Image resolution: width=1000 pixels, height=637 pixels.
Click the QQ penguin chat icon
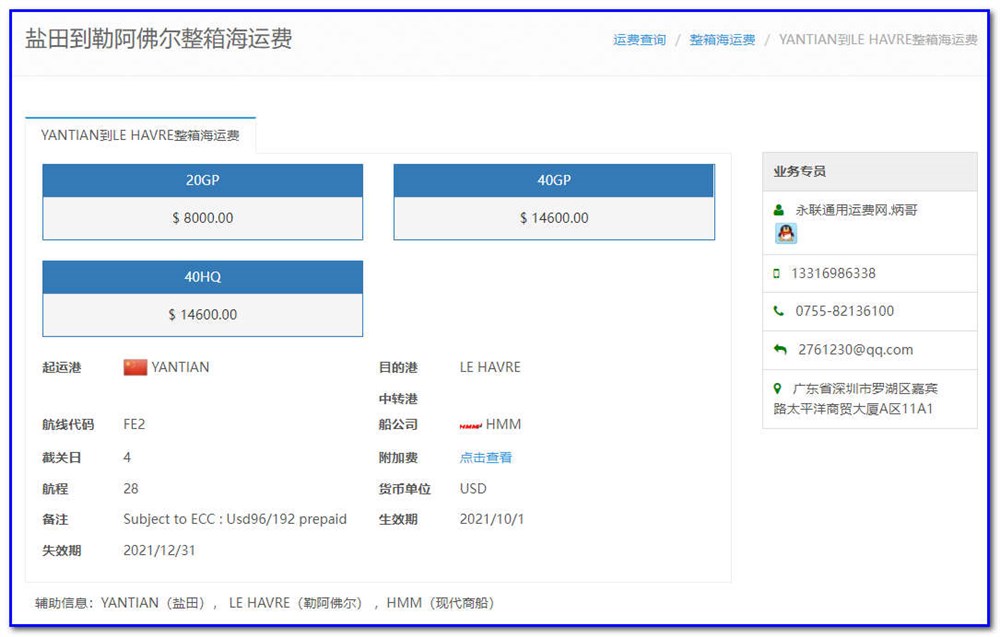coord(786,234)
